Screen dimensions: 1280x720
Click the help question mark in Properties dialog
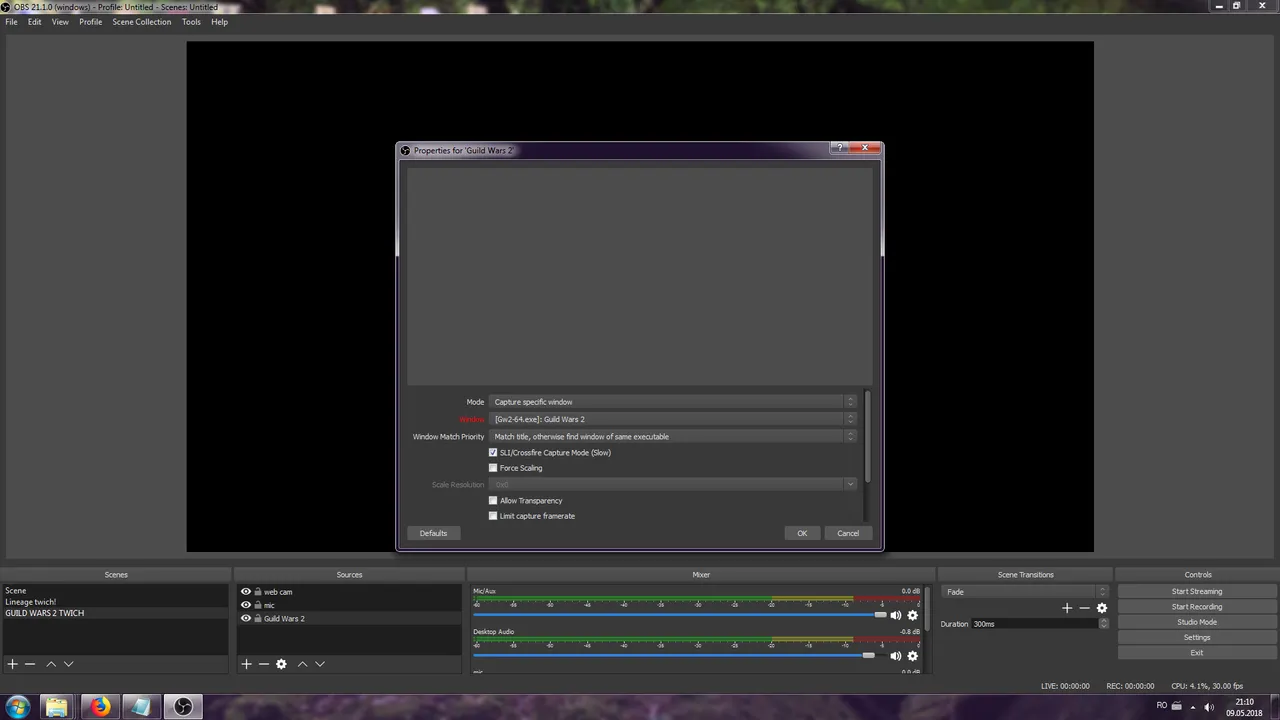coord(840,148)
